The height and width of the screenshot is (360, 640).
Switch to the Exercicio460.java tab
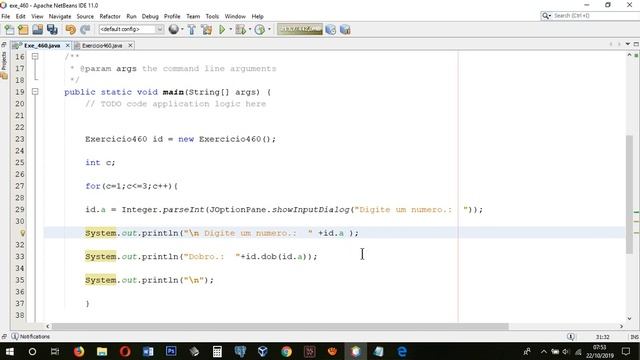102,45
